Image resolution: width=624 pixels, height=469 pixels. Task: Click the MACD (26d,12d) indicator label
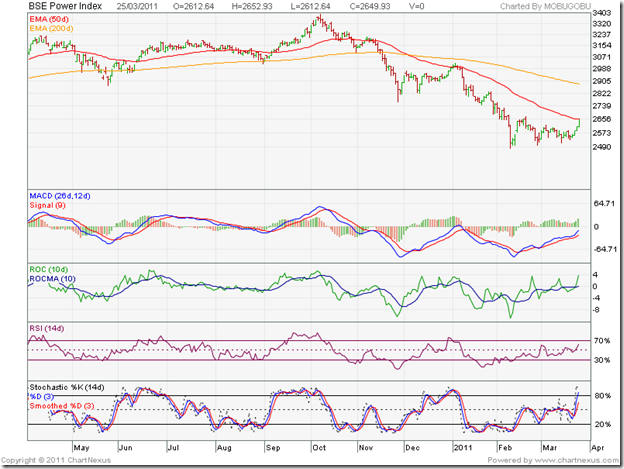coord(60,196)
